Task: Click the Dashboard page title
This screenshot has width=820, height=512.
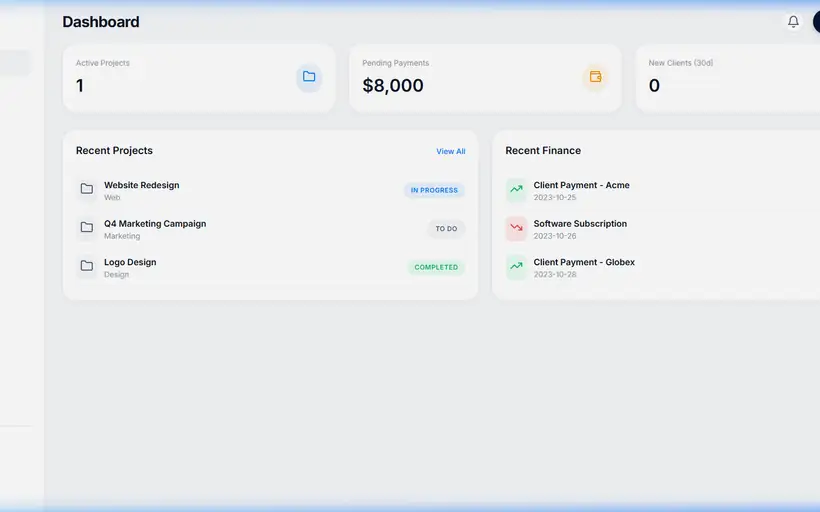Action: 101,22
